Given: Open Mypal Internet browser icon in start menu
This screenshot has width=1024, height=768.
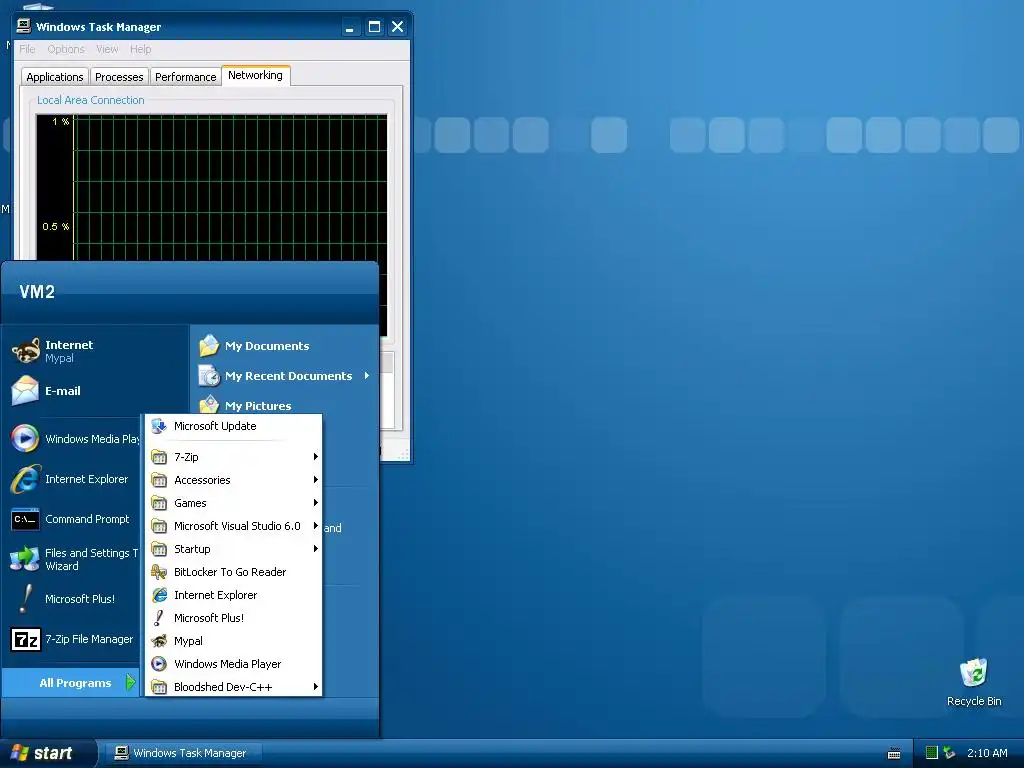Looking at the screenshot, I should (26, 351).
